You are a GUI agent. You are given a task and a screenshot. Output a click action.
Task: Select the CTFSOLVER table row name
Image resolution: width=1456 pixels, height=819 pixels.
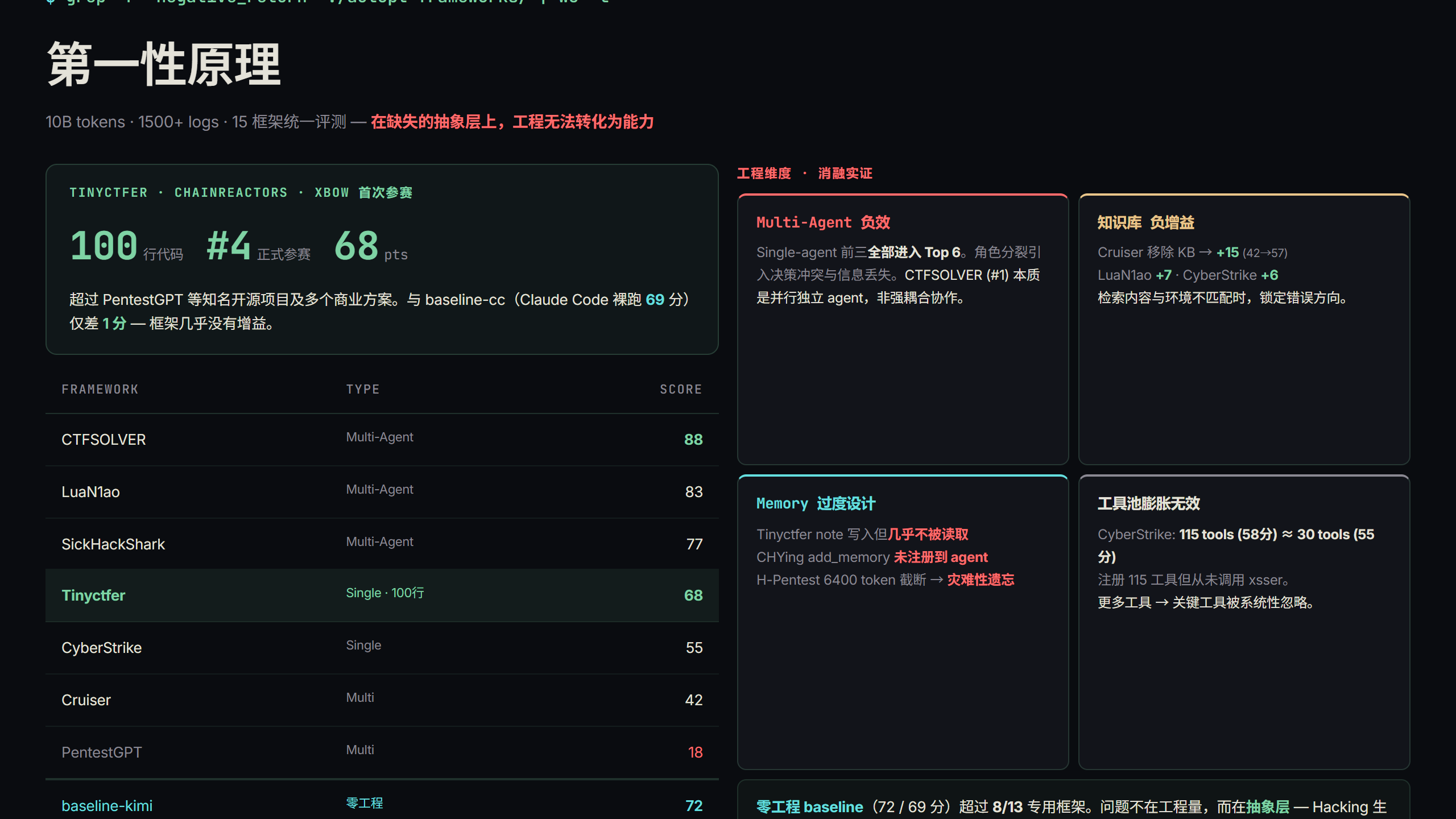tap(104, 440)
